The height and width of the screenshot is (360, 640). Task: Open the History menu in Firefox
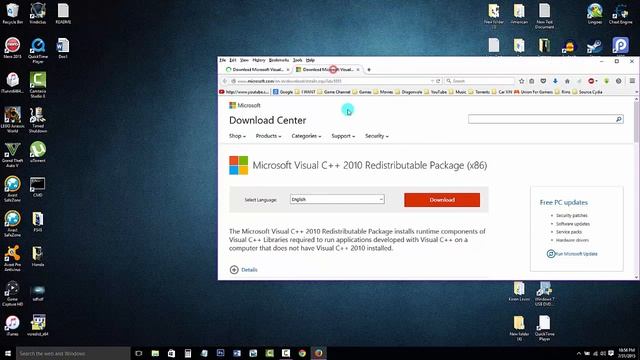259,60
